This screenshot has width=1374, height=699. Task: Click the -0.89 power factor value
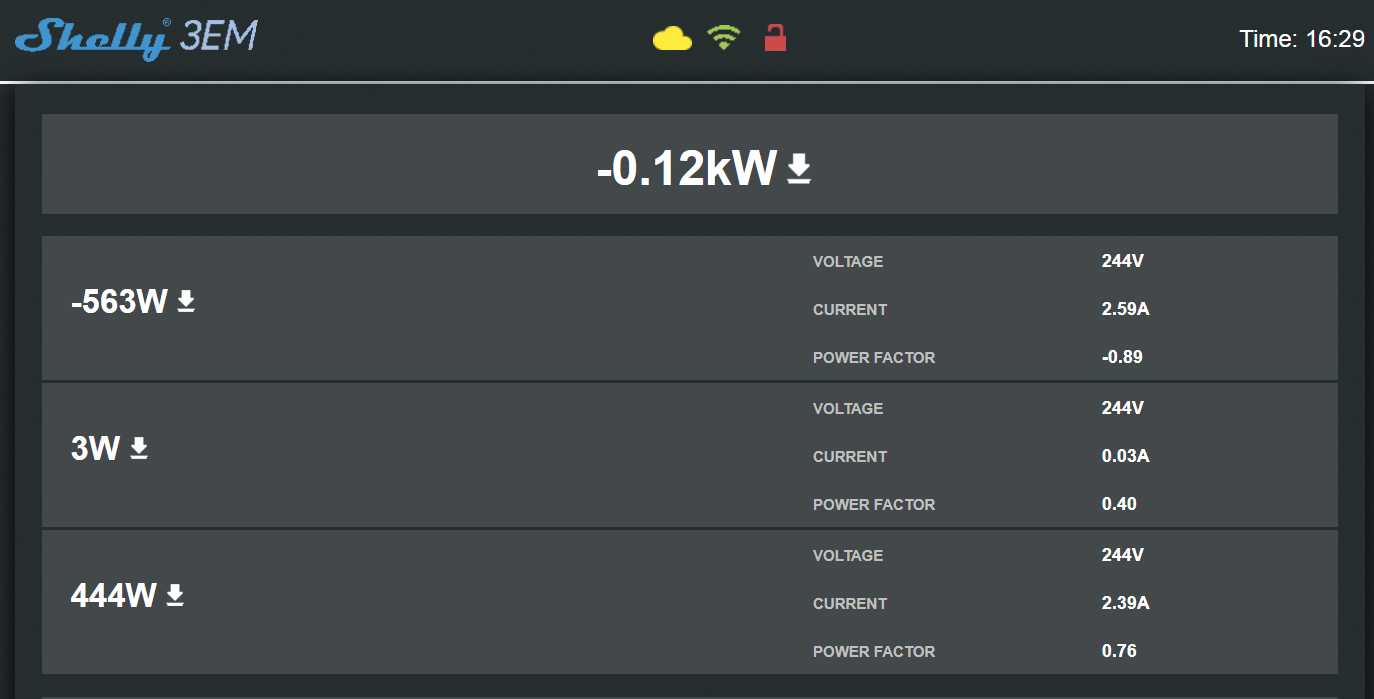click(1122, 357)
